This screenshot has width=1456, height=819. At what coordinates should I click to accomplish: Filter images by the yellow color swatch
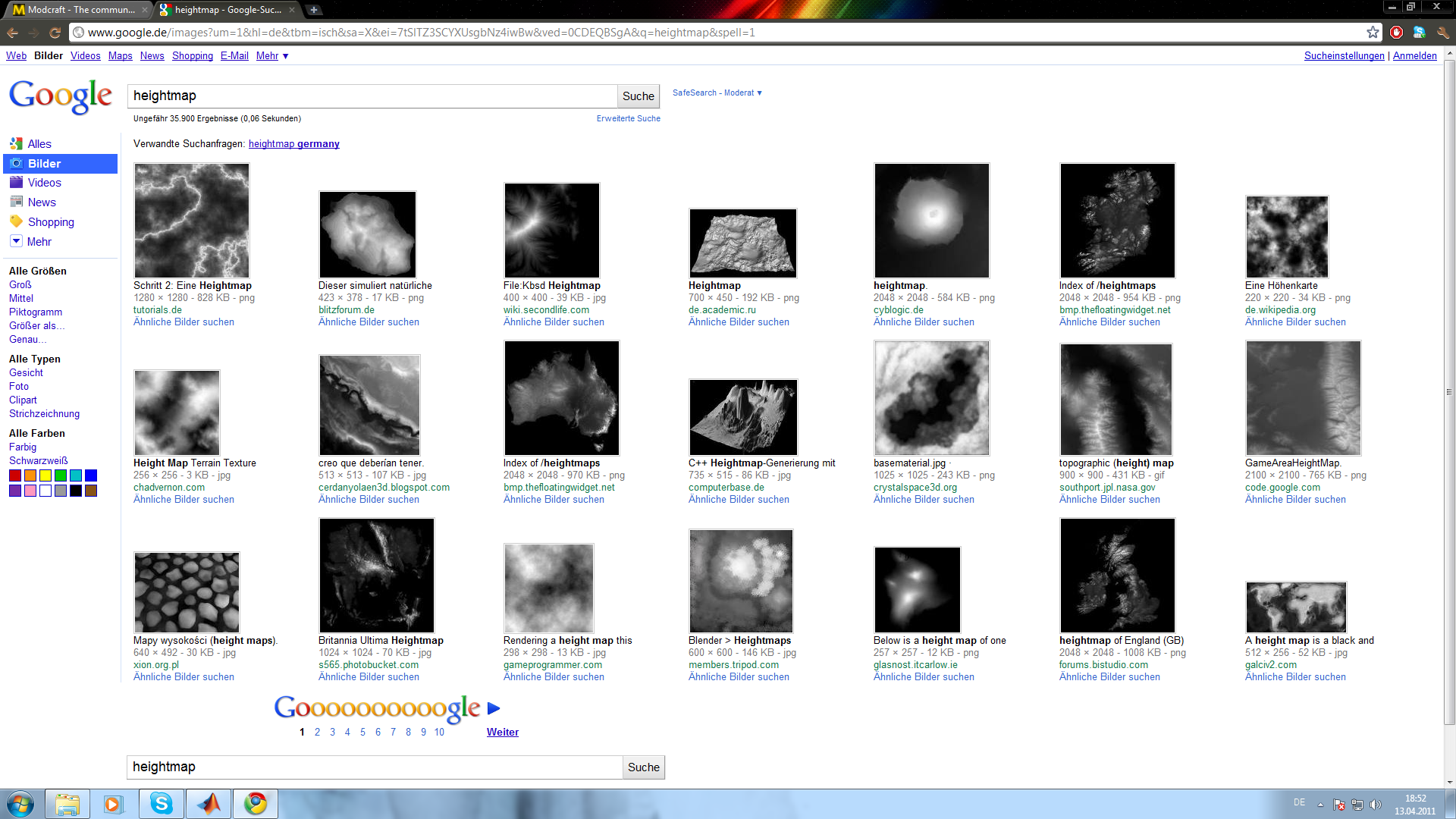click(45, 475)
